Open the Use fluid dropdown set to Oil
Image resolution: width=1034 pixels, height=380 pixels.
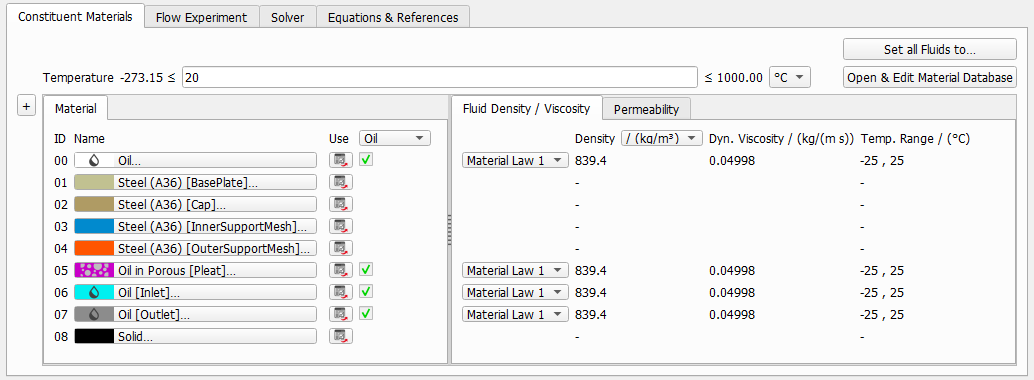(x=394, y=139)
